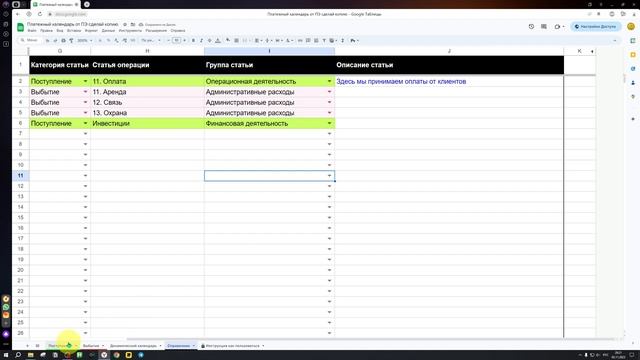Screen dimensions: 640x360
Task: Collapse the toolbar with the chevron
Action: pos(615,40)
